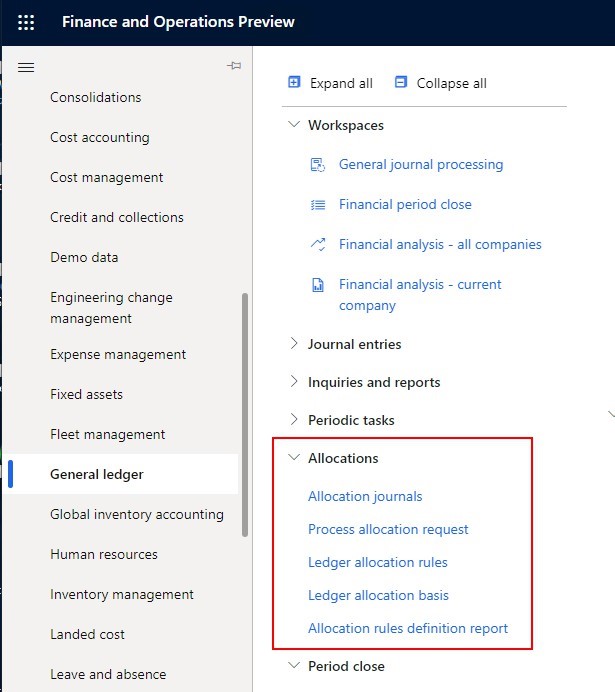615x692 pixels.
Task: Click the Financial analysis current company icon
Action: (318, 285)
